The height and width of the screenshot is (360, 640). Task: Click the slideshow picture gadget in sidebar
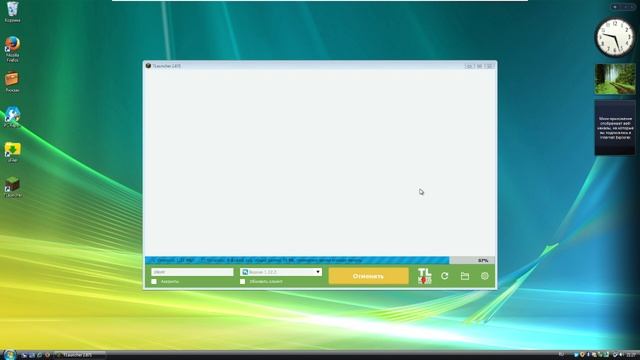click(x=615, y=79)
